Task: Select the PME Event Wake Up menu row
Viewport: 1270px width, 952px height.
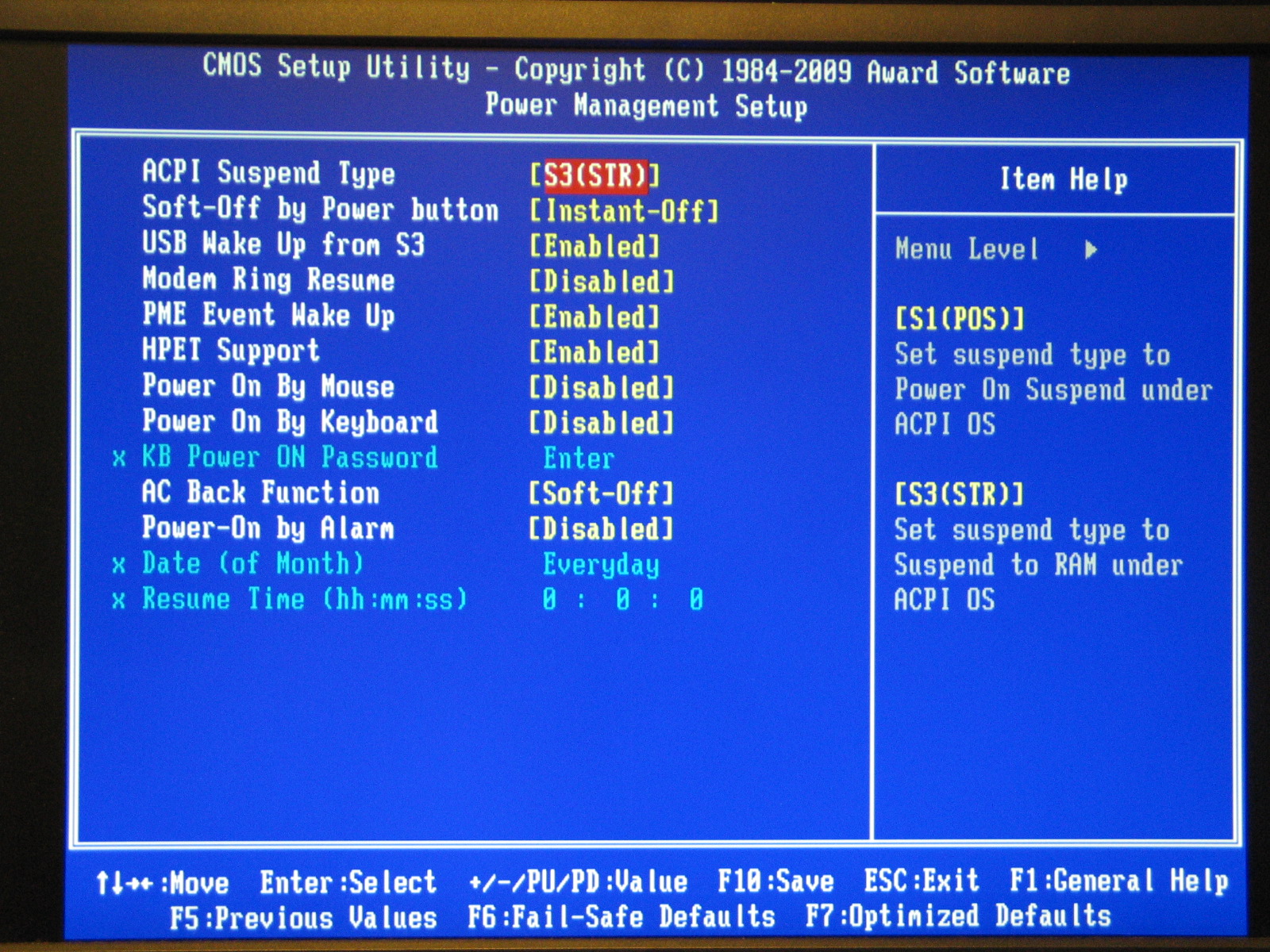Action: (268, 315)
